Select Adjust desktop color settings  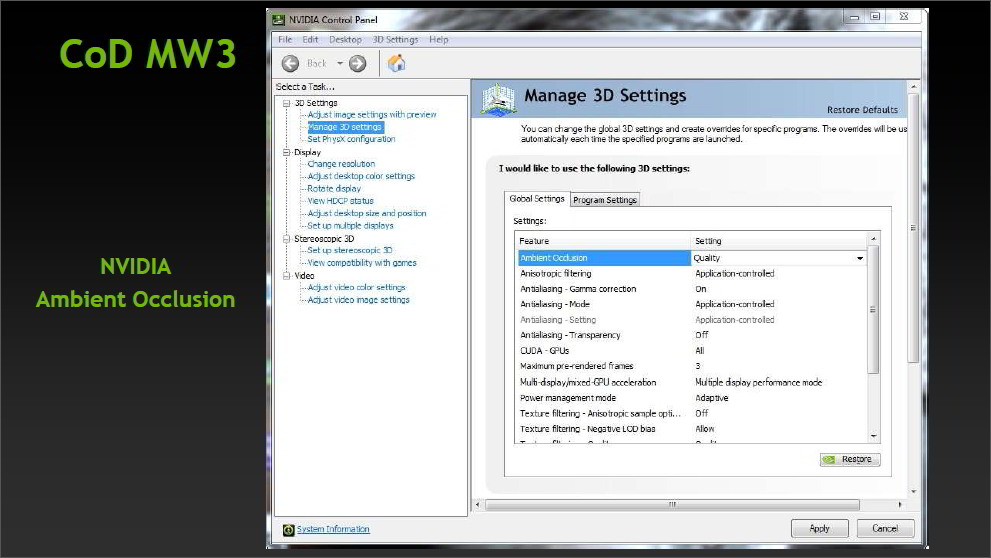point(361,176)
